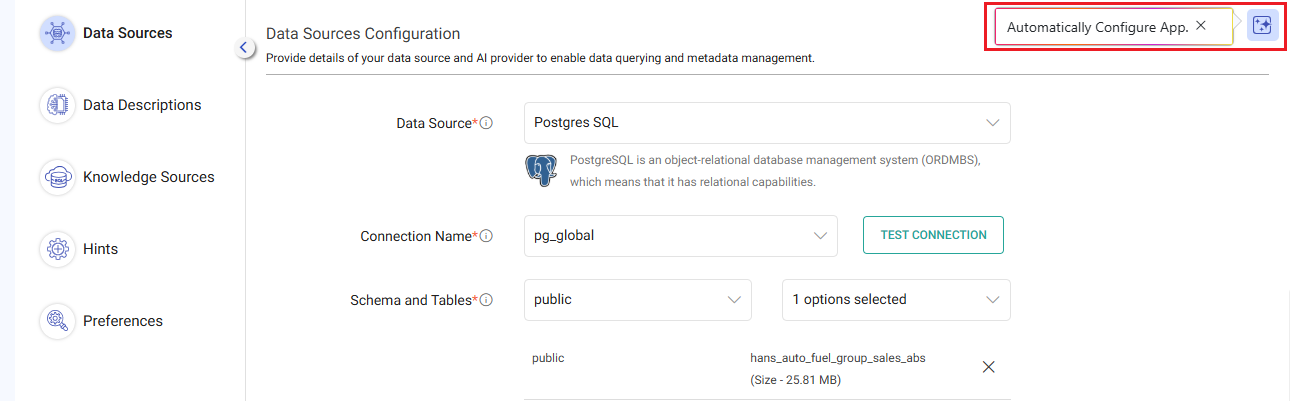The image size is (1290, 401).
Task: Click the public schema row label
Action: tap(548, 358)
